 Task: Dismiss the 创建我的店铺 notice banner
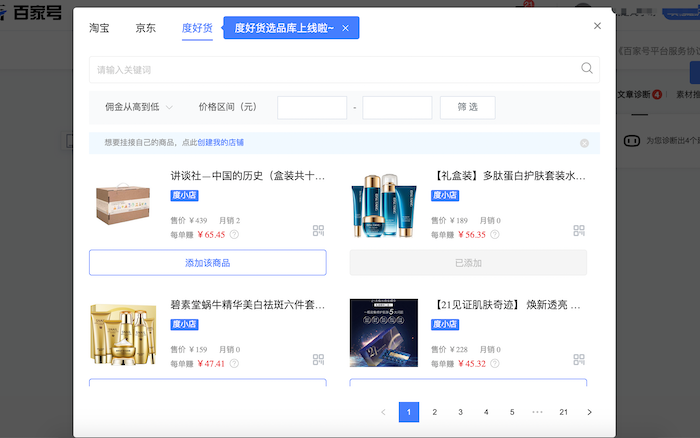584,143
